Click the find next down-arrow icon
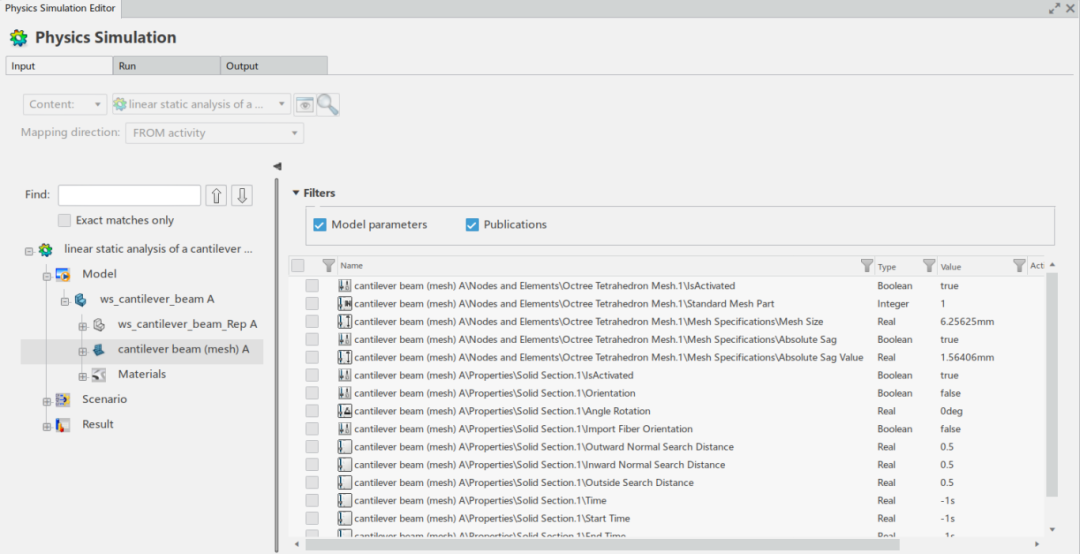 click(x=242, y=195)
